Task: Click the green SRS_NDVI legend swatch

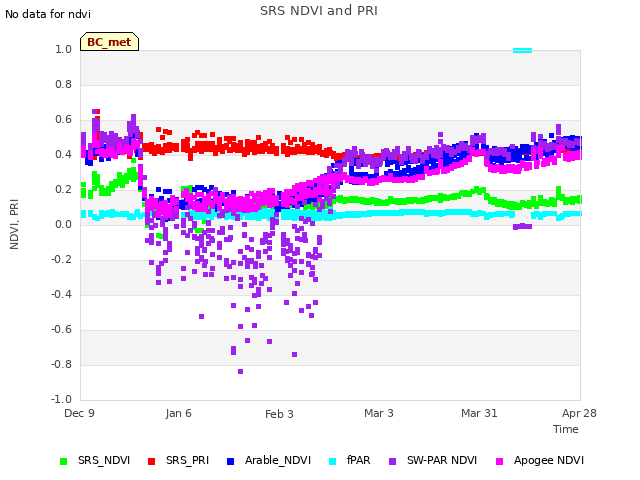Action: pos(64,461)
